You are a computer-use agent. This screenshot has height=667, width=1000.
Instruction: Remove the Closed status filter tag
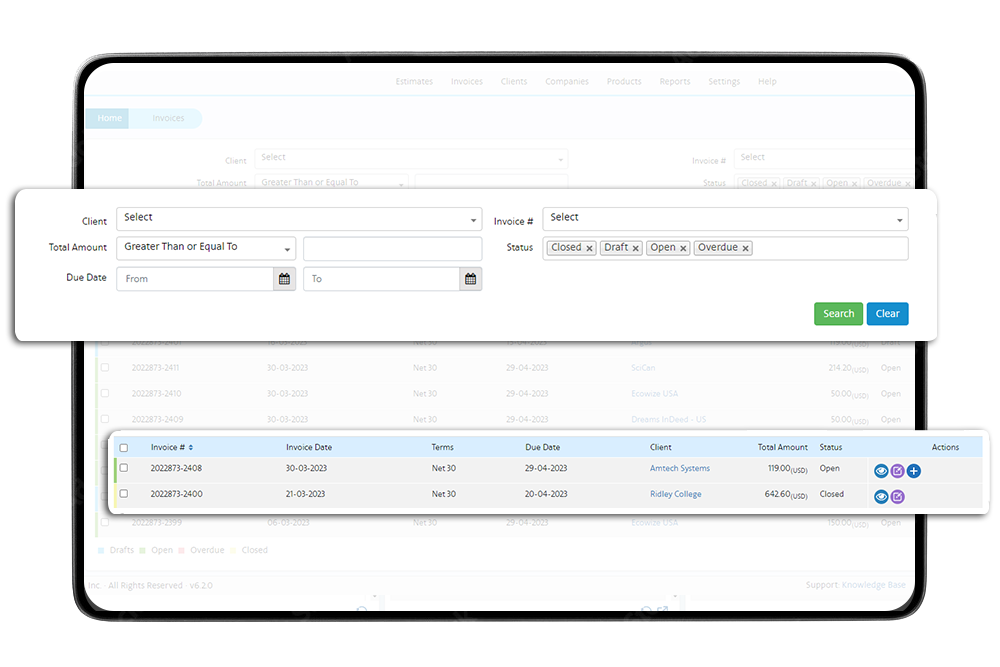click(x=589, y=248)
